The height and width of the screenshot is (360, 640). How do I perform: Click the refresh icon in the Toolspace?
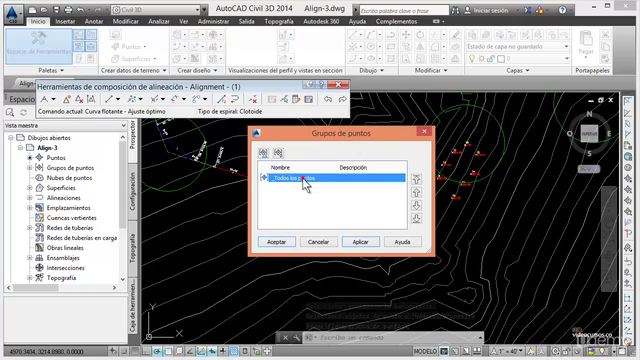[x=24, y=112]
